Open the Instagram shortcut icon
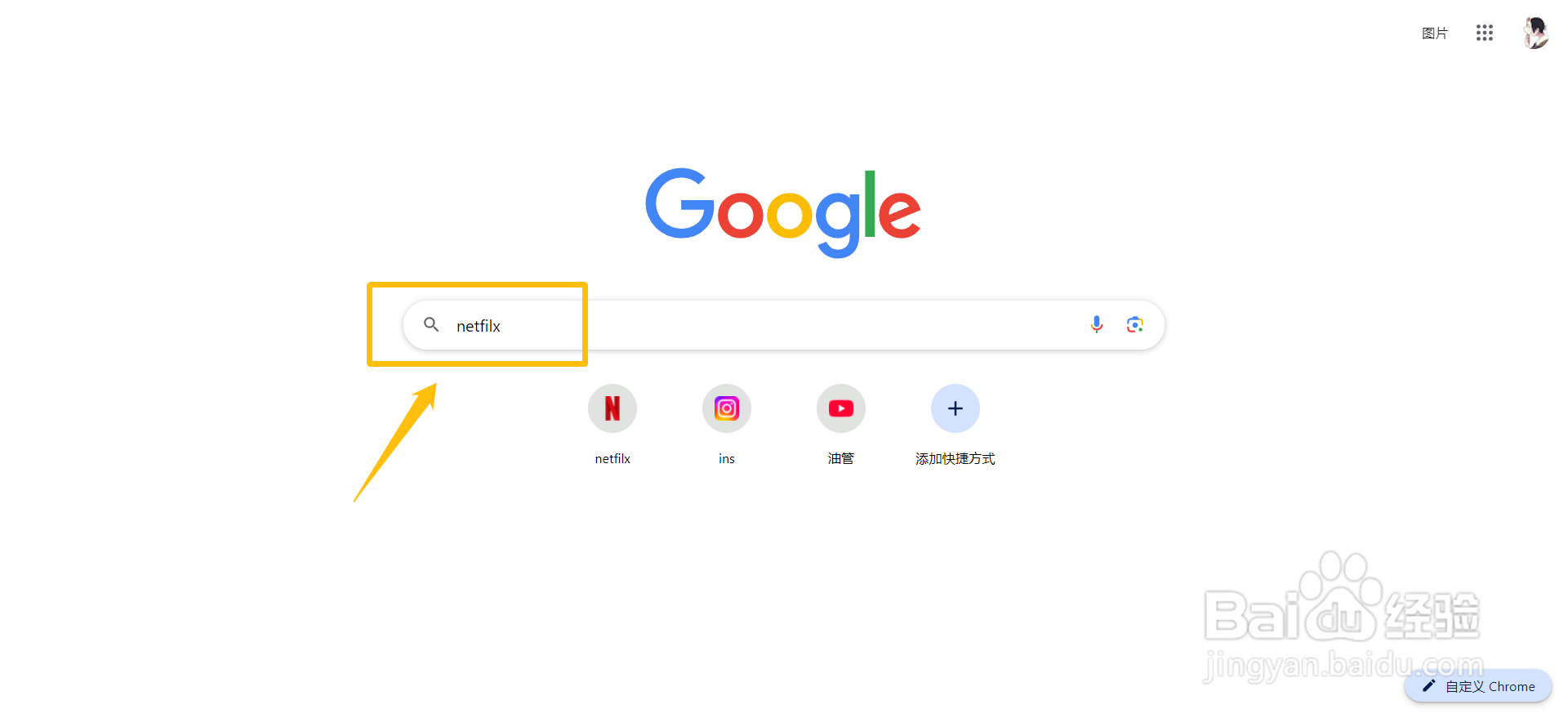The height and width of the screenshot is (718, 1568). 727,408
